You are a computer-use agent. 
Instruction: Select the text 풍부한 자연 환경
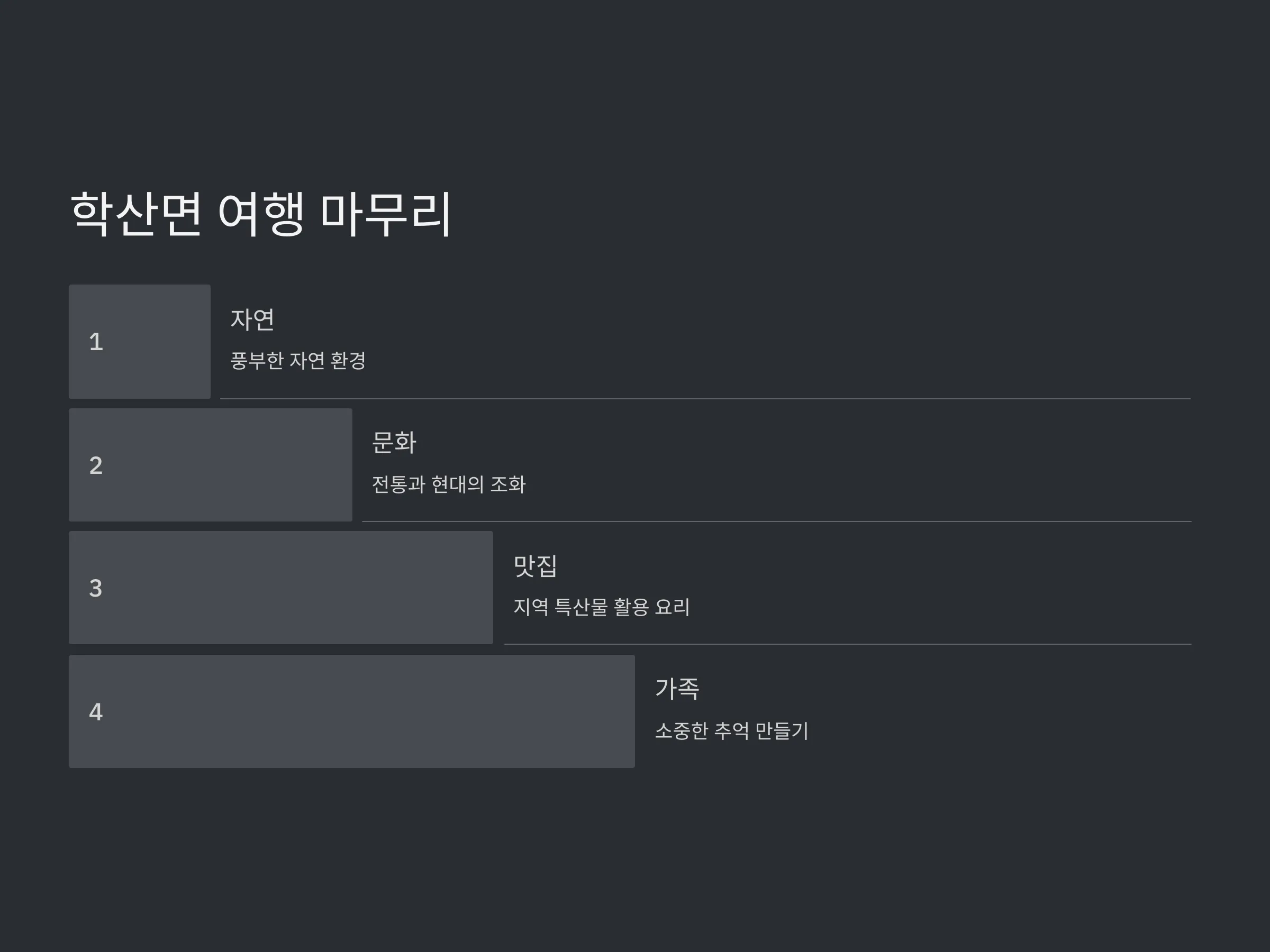pyautogui.click(x=298, y=360)
